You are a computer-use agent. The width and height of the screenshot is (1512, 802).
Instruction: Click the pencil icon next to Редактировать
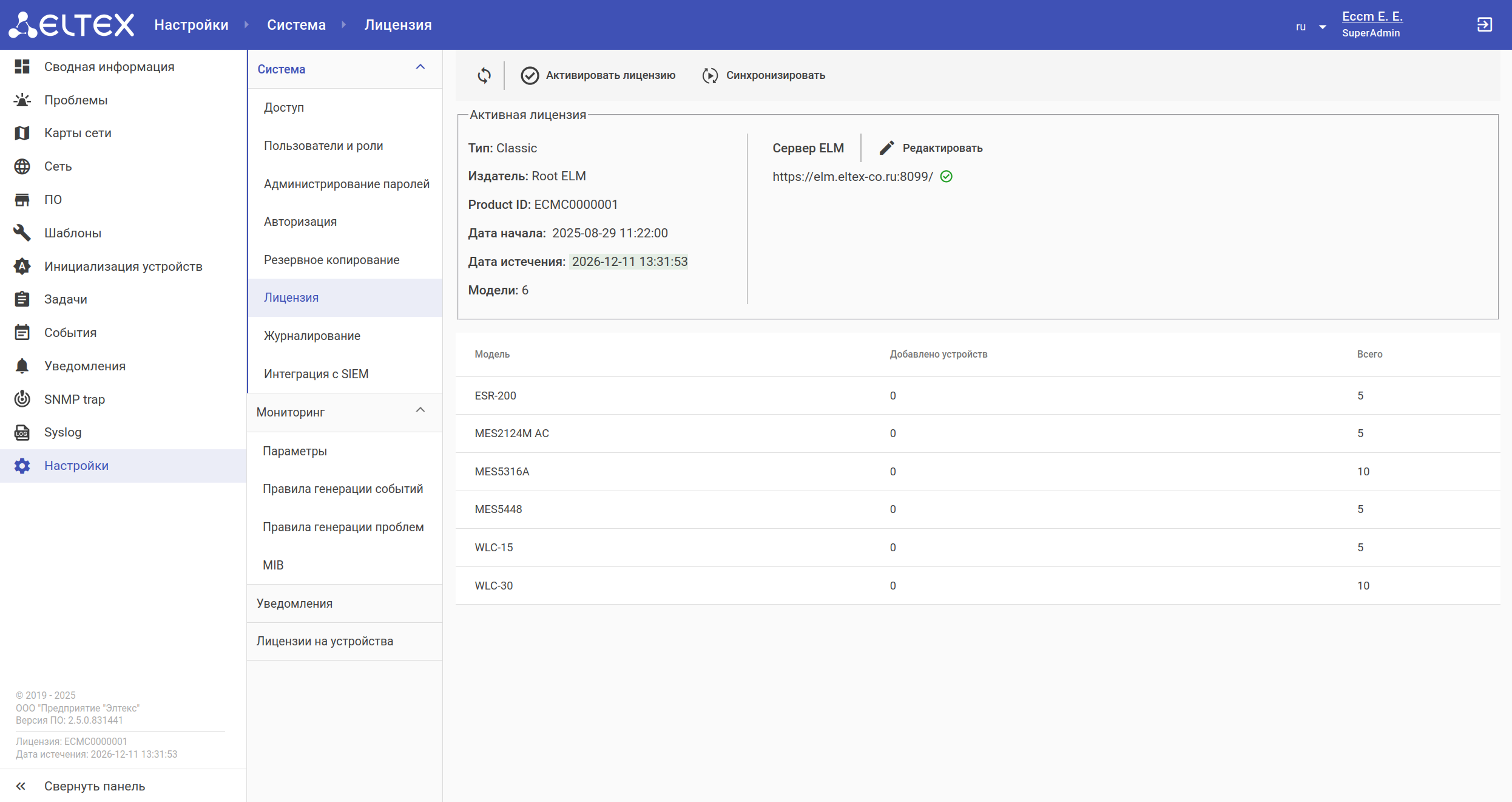pos(886,148)
